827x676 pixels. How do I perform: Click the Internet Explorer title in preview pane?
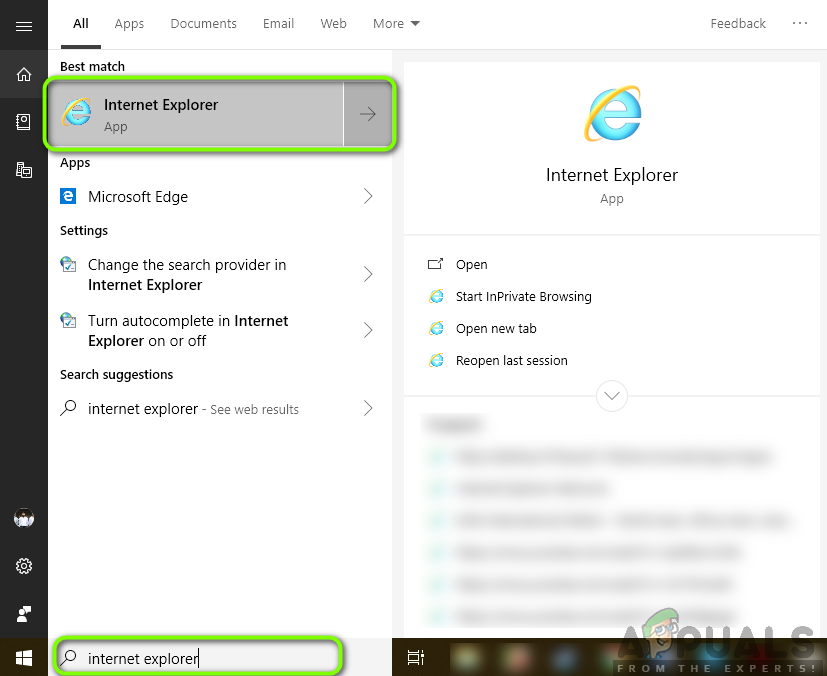(x=612, y=175)
